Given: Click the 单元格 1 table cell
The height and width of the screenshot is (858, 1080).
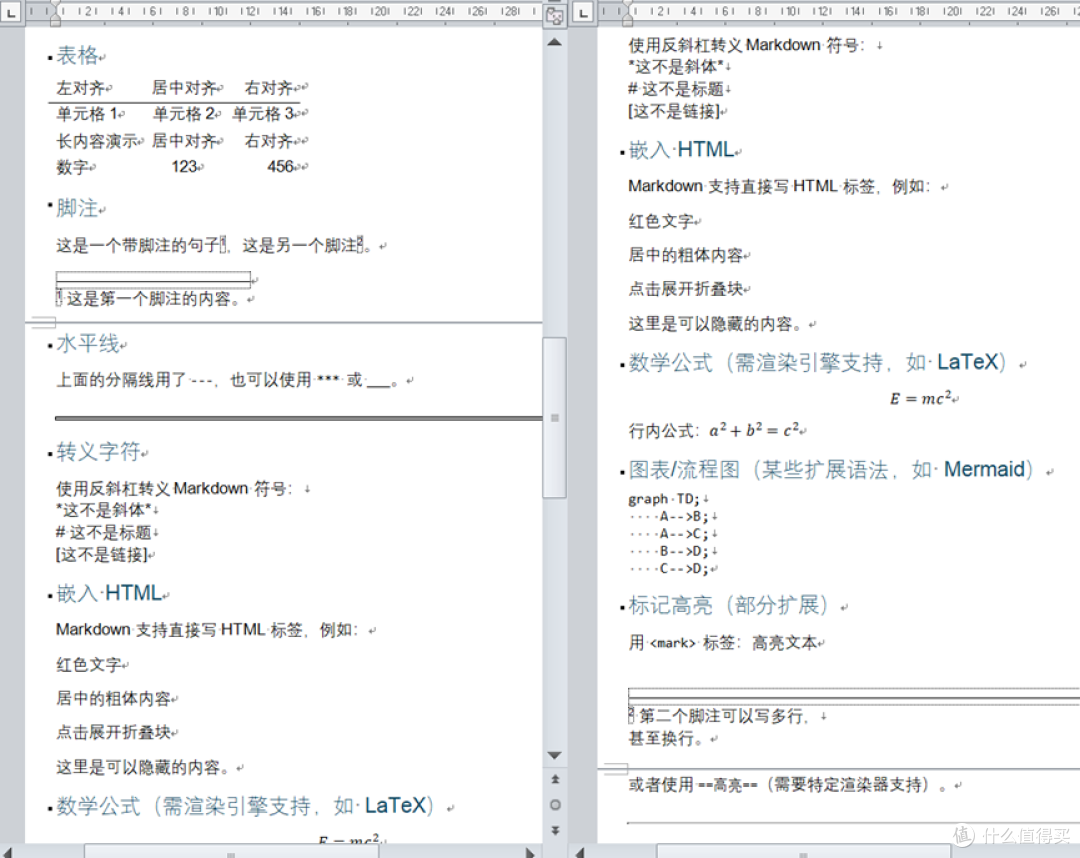Looking at the screenshot, I should click(87, 114).
